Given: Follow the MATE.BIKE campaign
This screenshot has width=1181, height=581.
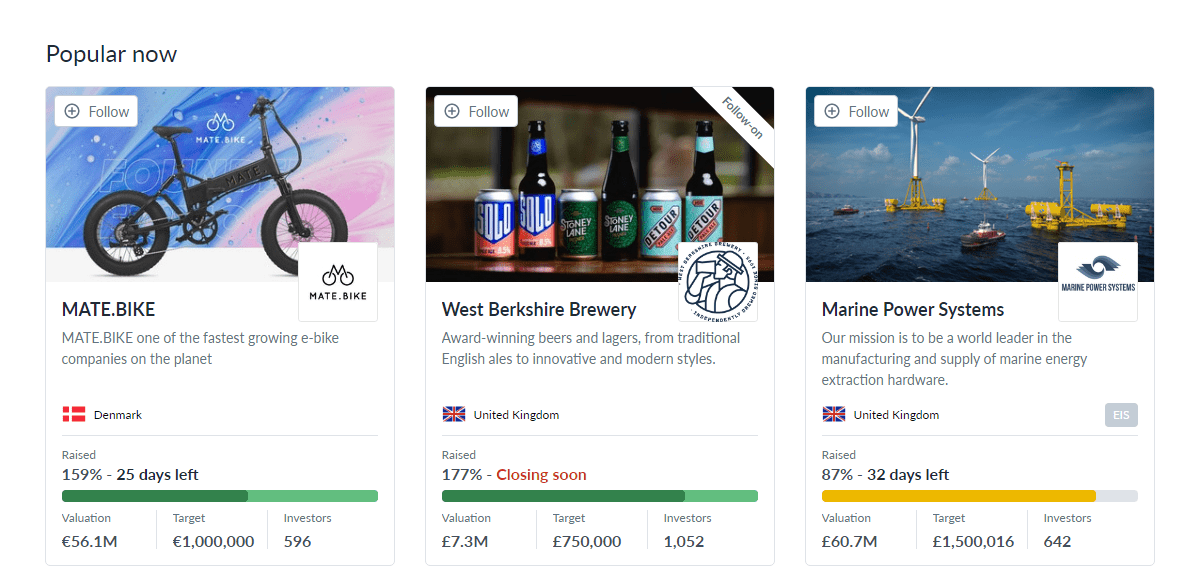Looking at the screenshot, I should tap(96, 112).
